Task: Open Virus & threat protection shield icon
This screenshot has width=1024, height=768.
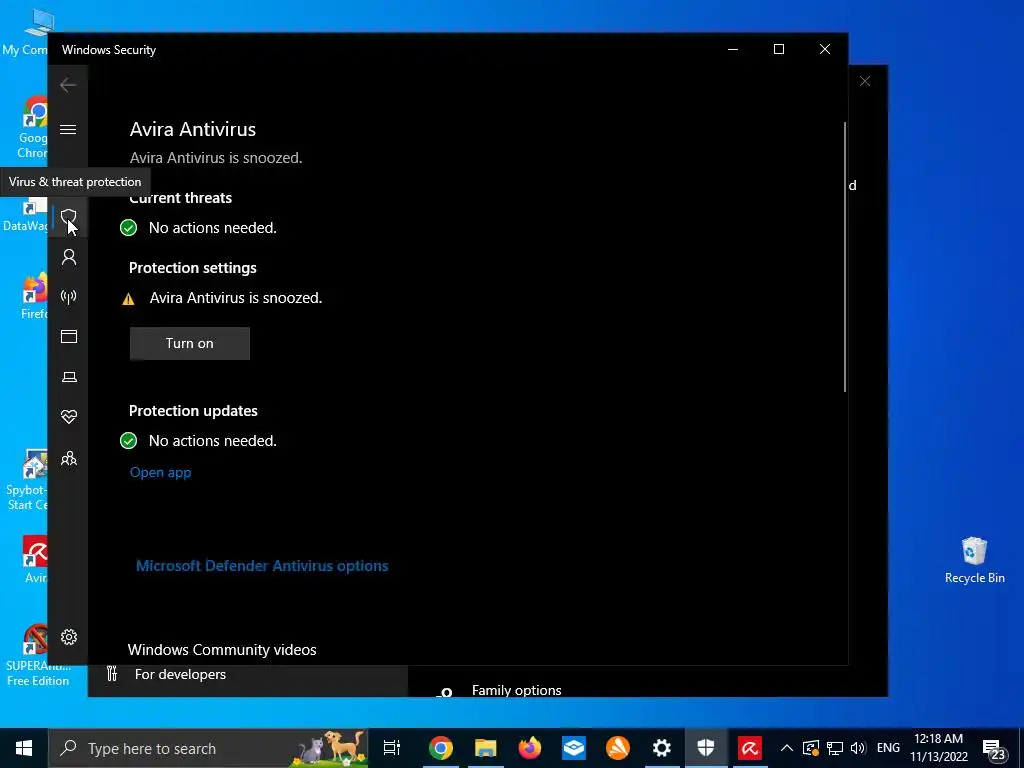Action: (69, 217)
